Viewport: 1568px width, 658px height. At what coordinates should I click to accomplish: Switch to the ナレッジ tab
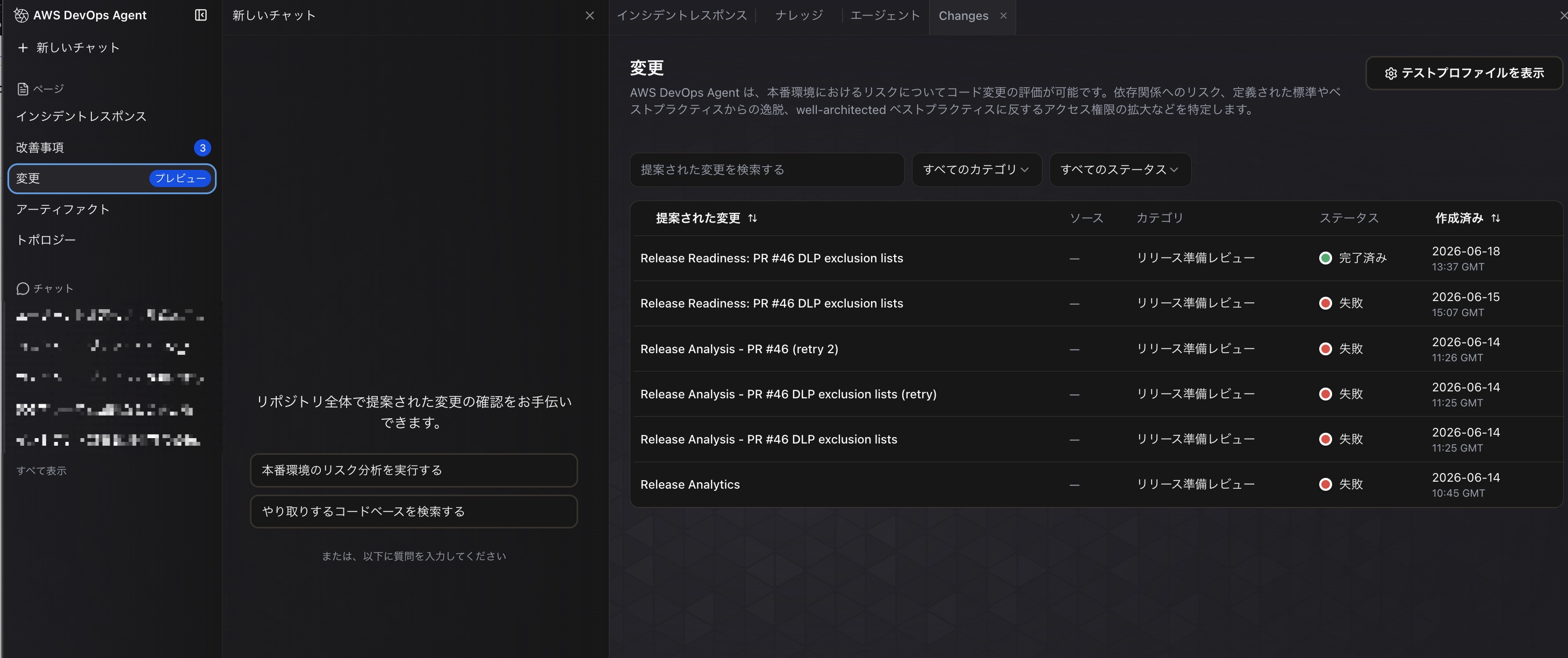coord(799,16)
